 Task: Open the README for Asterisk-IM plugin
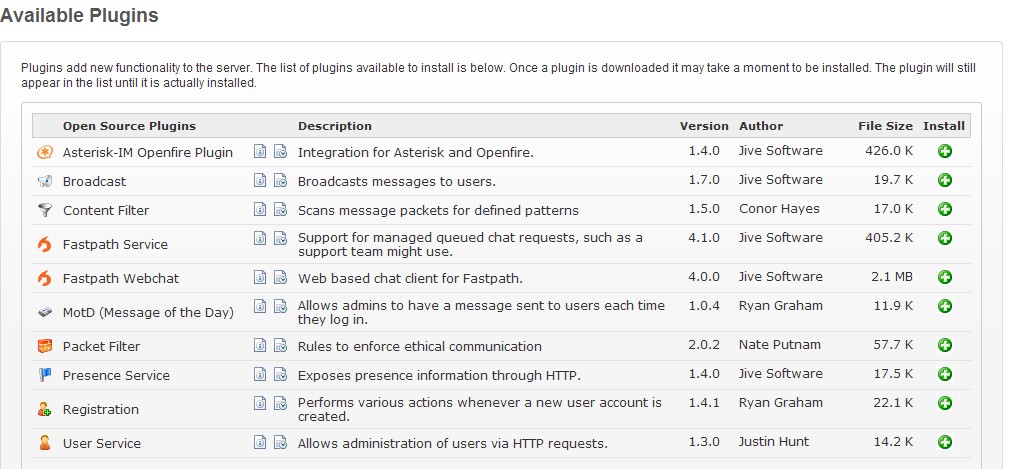coord(259,152)
